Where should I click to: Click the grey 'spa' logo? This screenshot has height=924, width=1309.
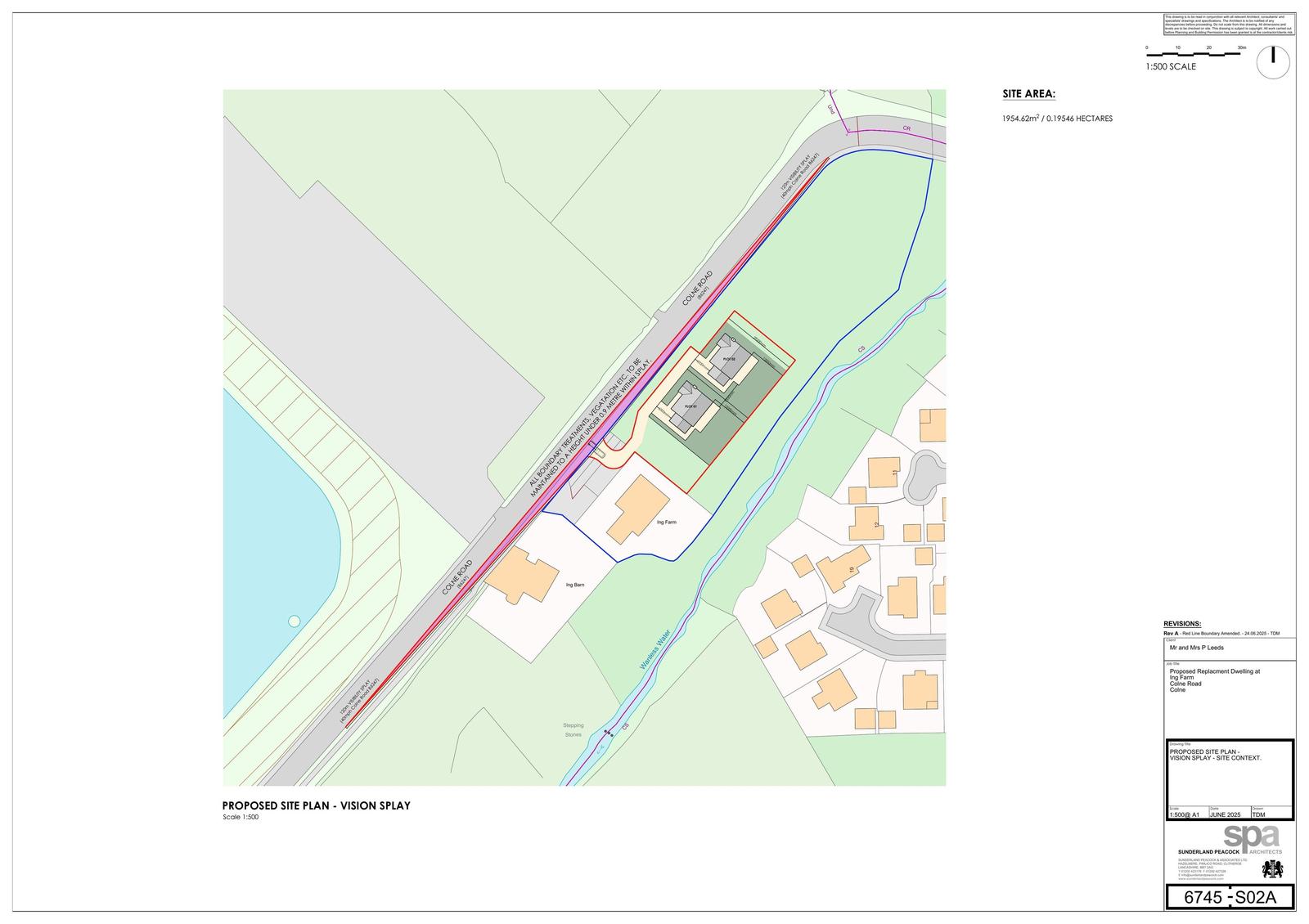(1250, 838)
